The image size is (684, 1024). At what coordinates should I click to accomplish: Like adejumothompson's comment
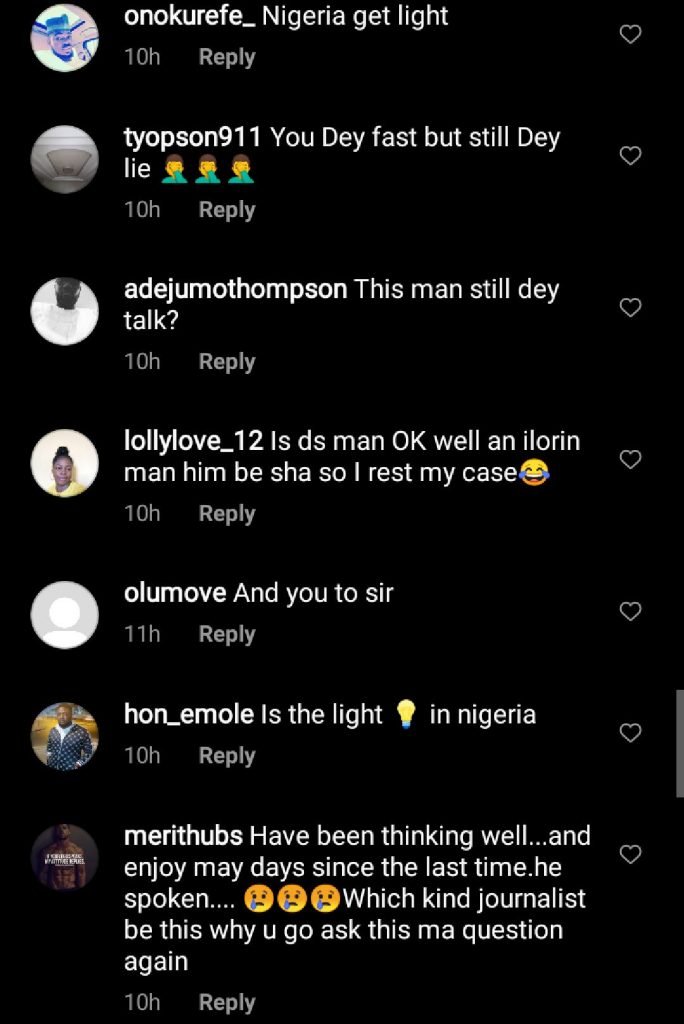coord(630,307)
